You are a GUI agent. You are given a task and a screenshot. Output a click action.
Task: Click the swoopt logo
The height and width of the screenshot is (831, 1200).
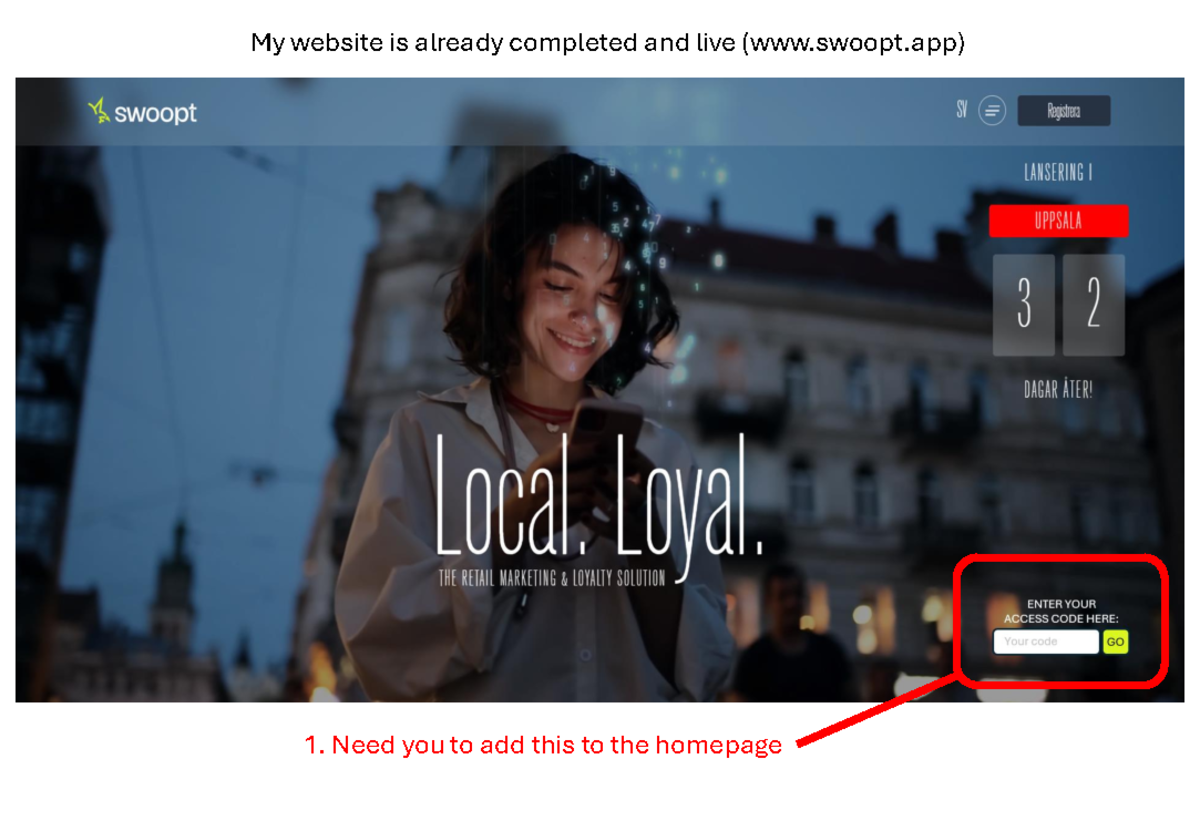pos(142,112)
